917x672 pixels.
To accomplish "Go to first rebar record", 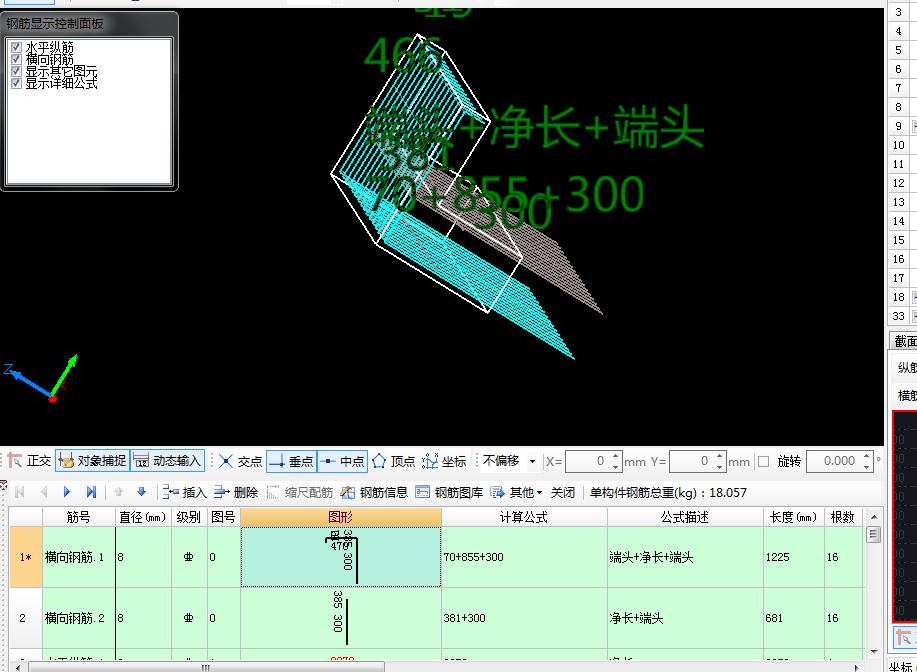I will 20,492.
